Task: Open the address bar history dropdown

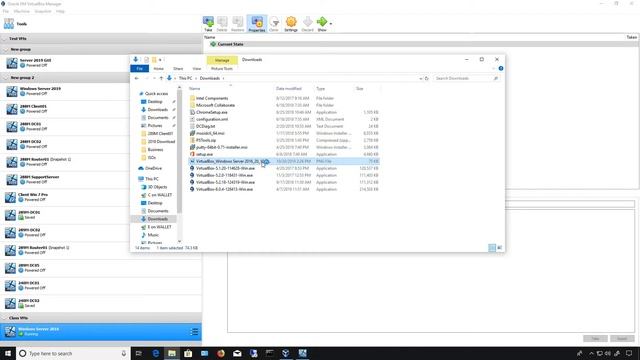Action: tap(420, 78)
